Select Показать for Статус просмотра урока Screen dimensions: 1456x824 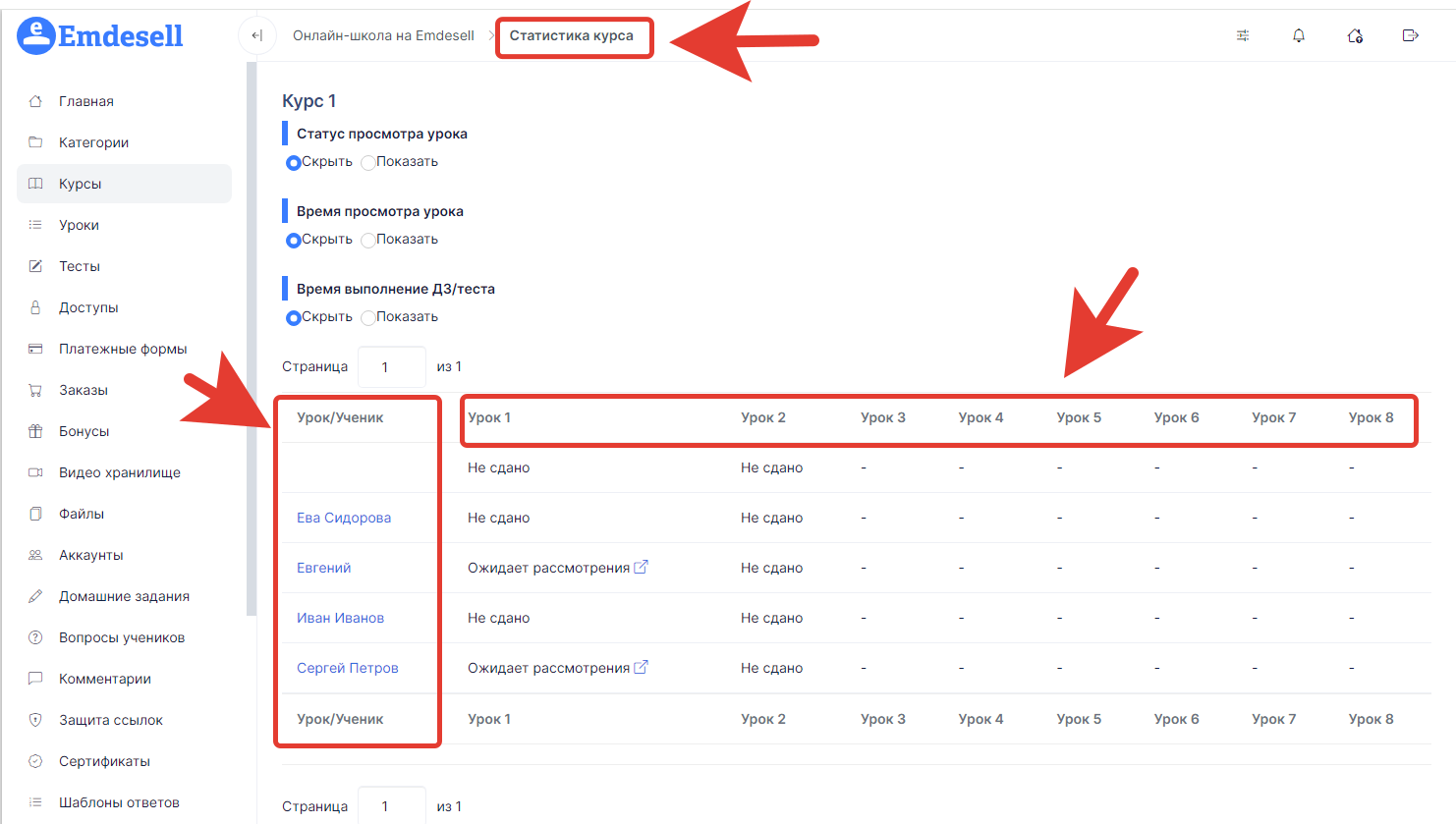368,163
